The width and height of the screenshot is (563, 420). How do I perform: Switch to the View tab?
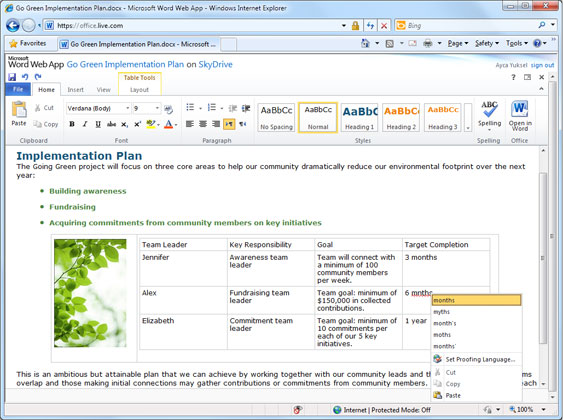tap(103, 90)
